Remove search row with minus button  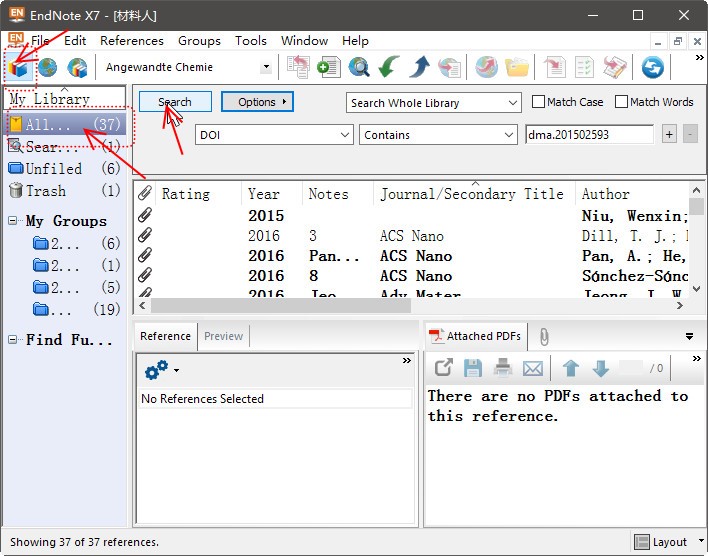pos(690,135)
